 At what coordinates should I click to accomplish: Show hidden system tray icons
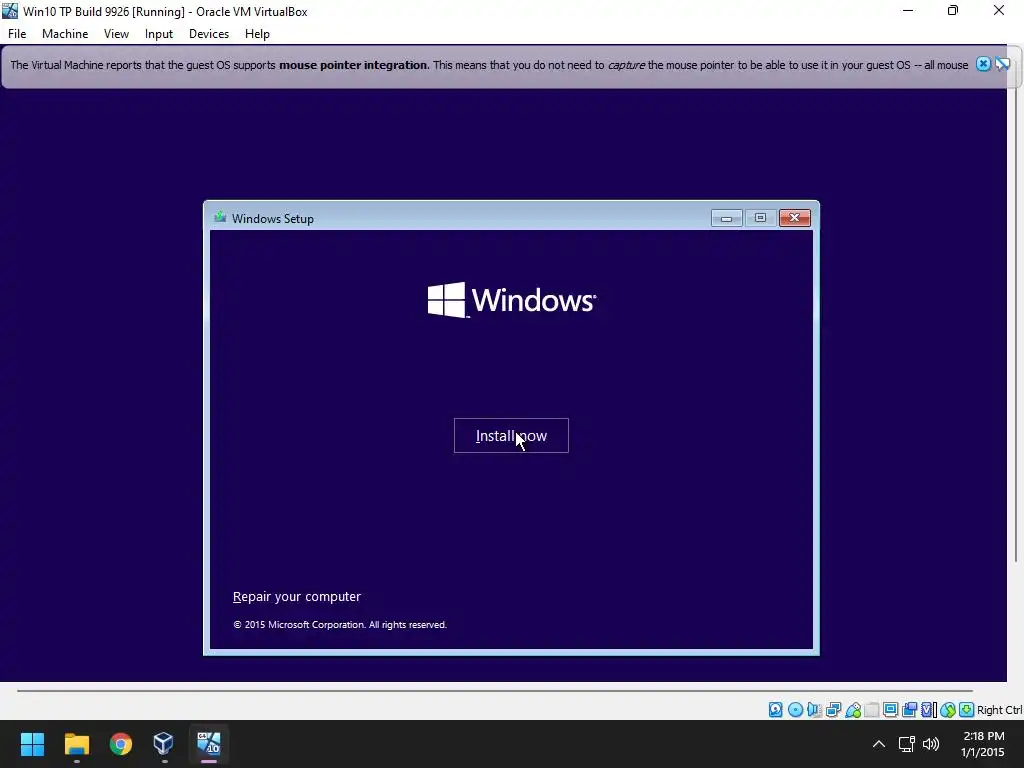(x=879, y=744)
